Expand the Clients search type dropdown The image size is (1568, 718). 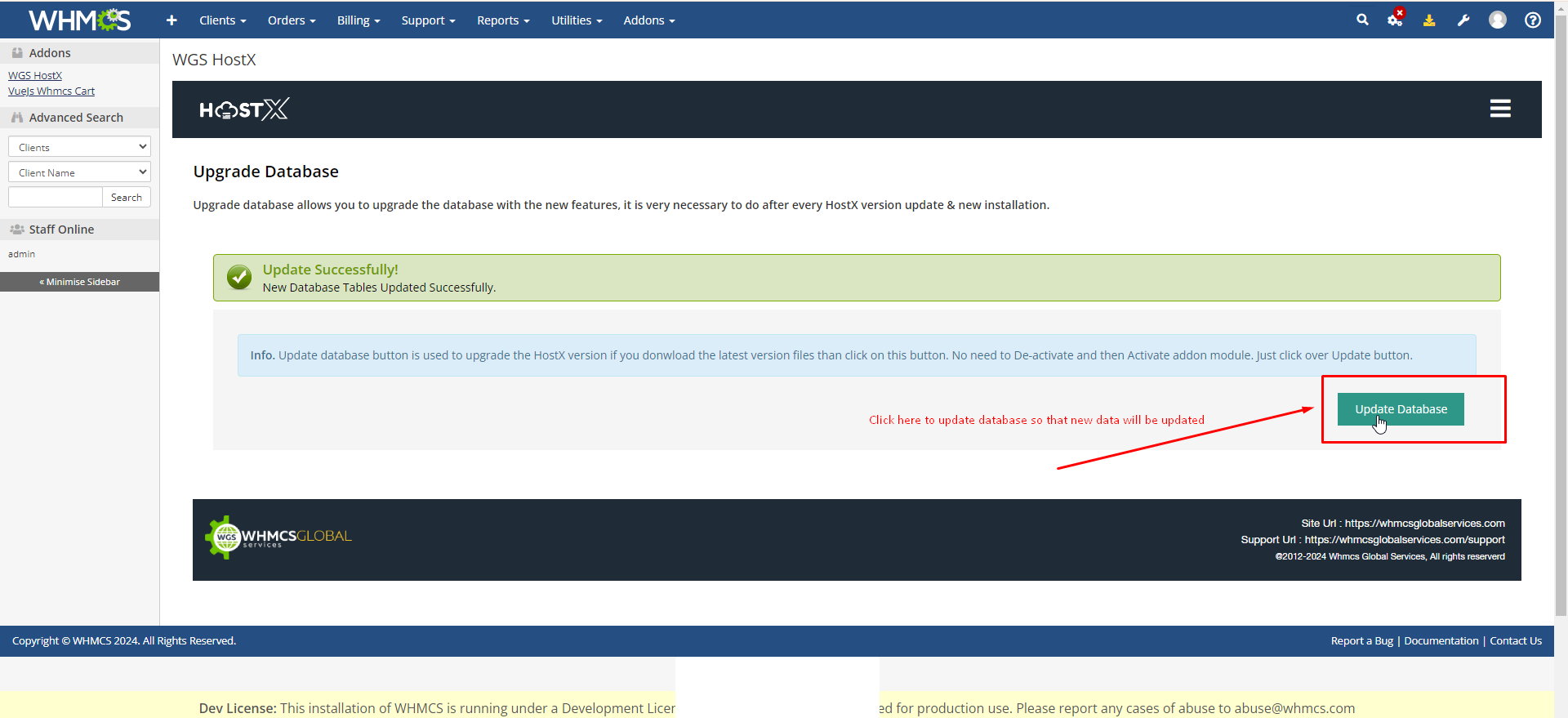[x=79, y=147]
